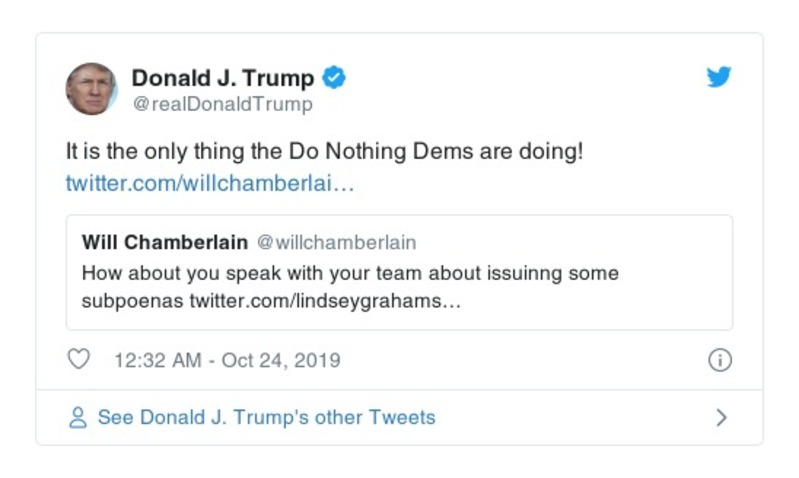Image resolution: width=799 pixels, height=478 pixels.
Task: Open the Donald J. Trump display name
Action: 223,78
